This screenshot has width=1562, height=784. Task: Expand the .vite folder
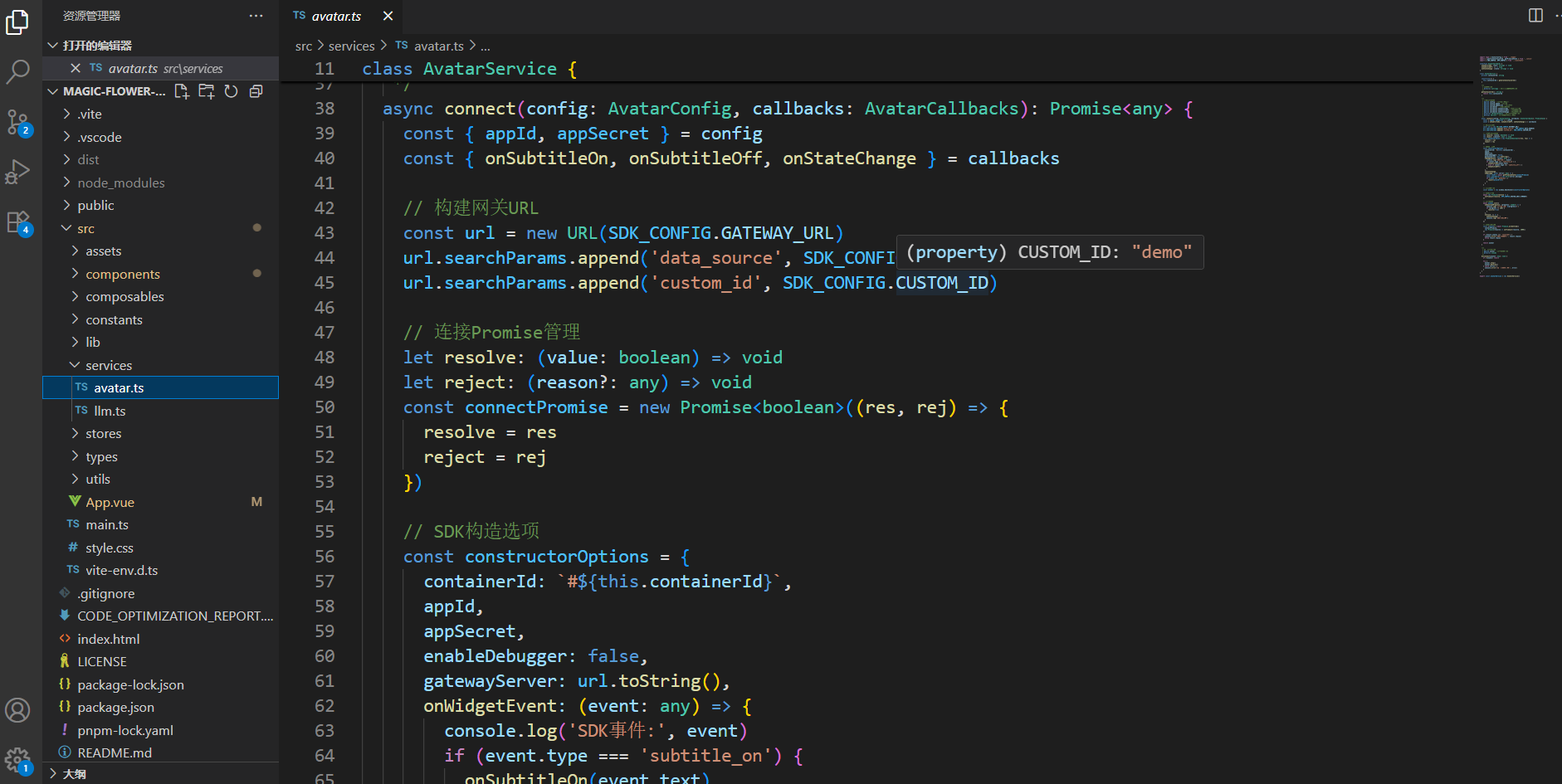click(x=160, y=114)
